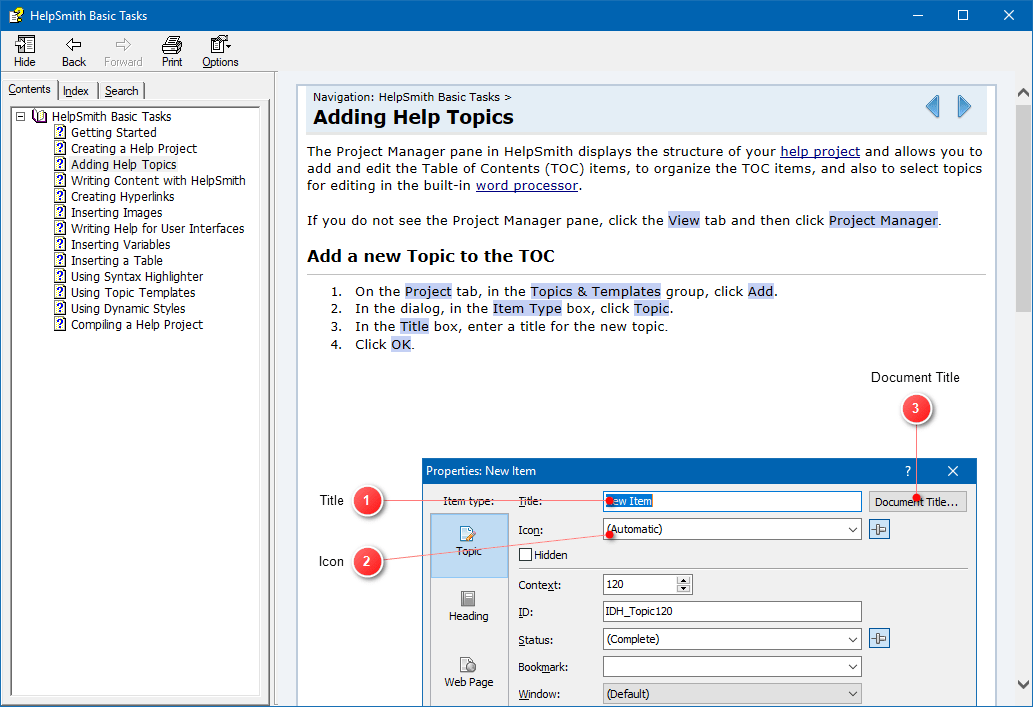The image size is (1033, 707).
Task: Switch to the Search tab
Action: [122, 91]
